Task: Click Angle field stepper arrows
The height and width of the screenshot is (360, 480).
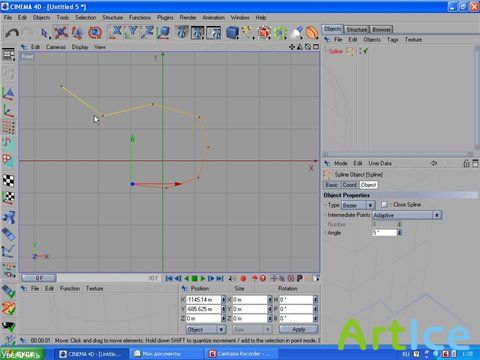Action: (400, 233)
